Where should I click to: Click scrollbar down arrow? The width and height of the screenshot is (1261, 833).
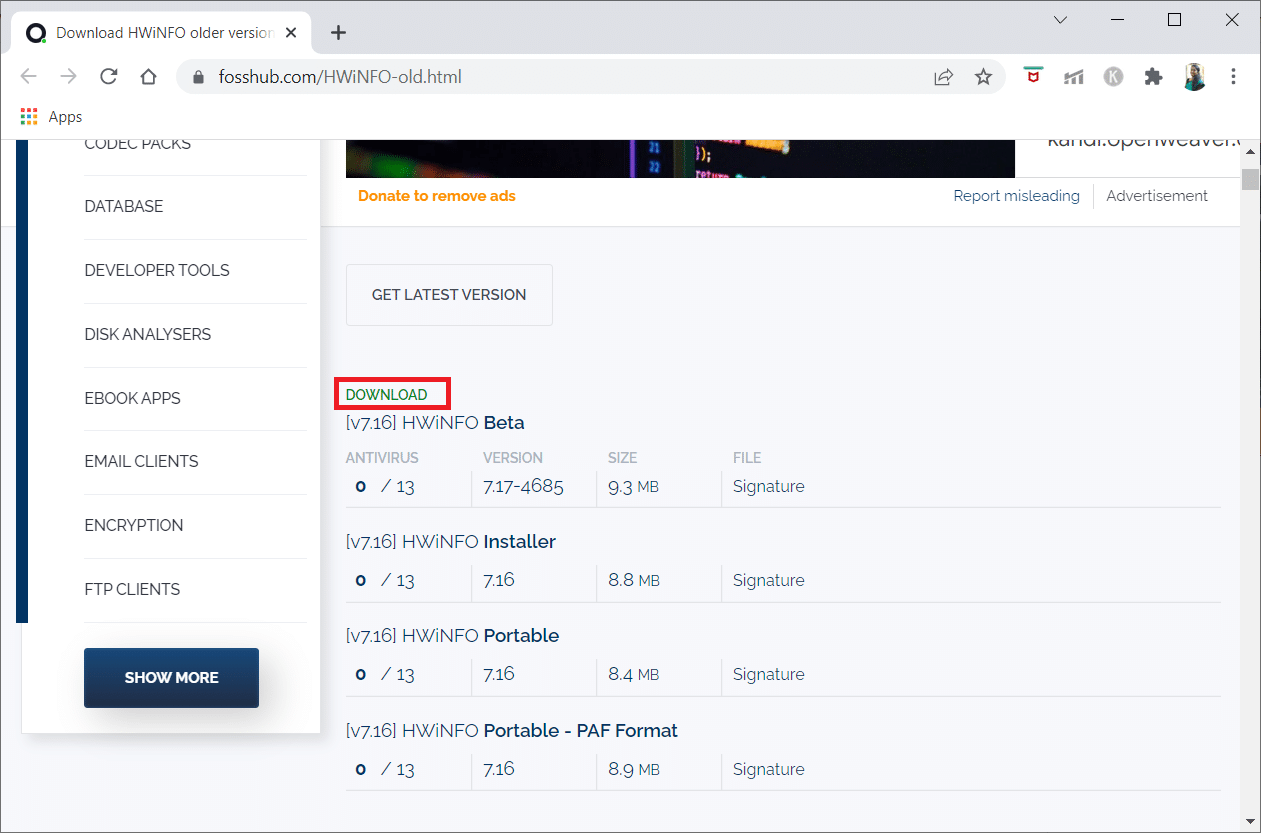[1250, 822]
